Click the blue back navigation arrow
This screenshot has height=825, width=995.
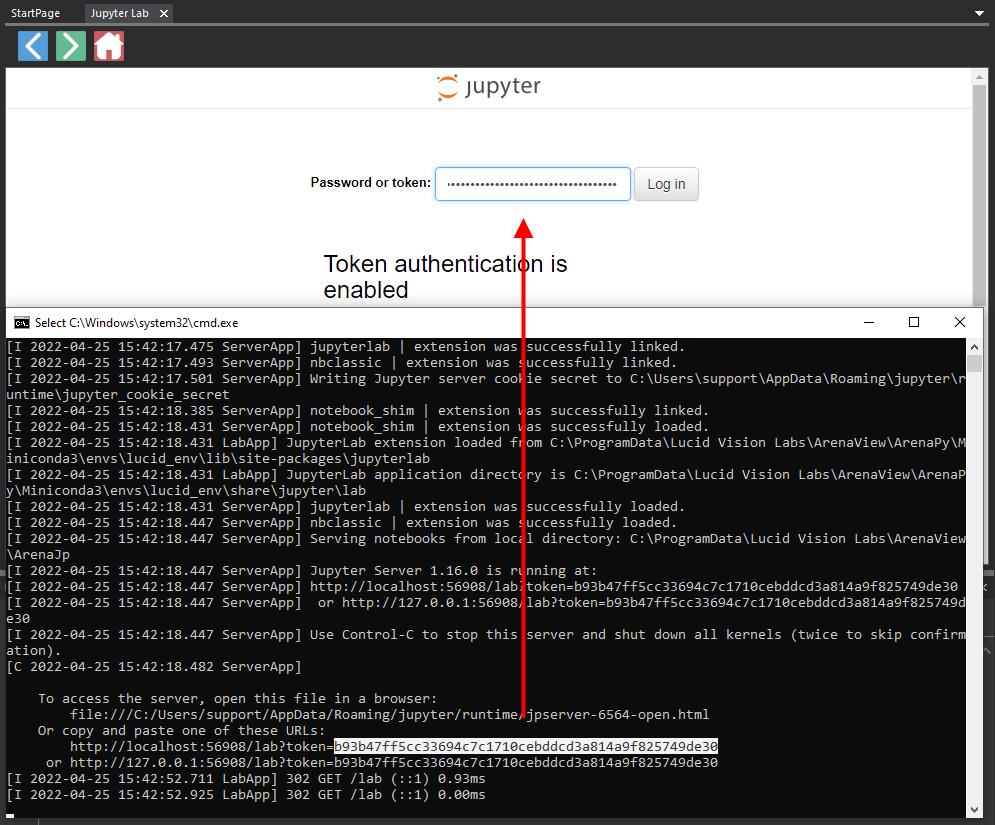tap(33, 46)
